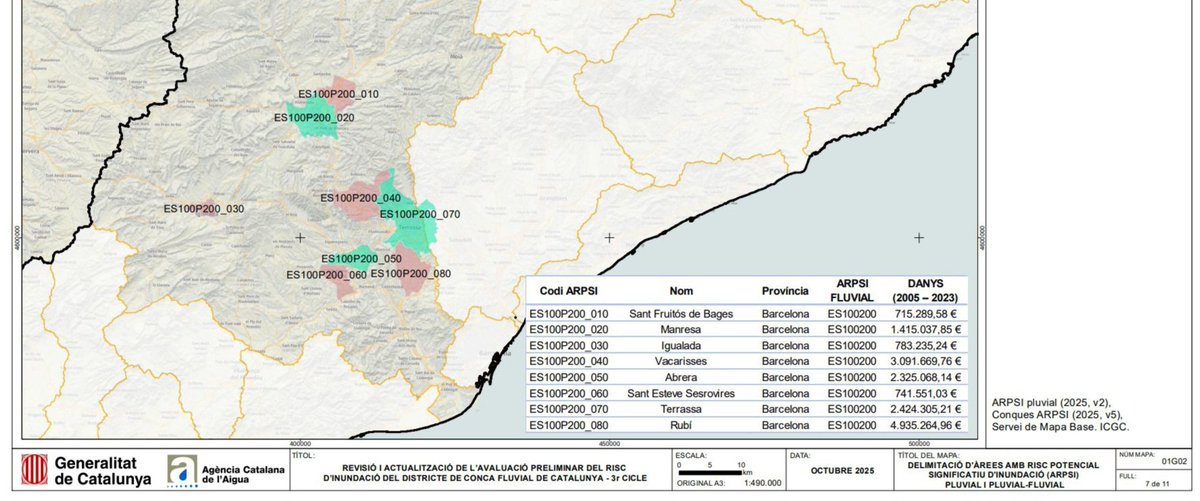The width and height of the screenshot is (1200, 501).
Task: Select map label ES100P200_010
Action: point(338,94)
